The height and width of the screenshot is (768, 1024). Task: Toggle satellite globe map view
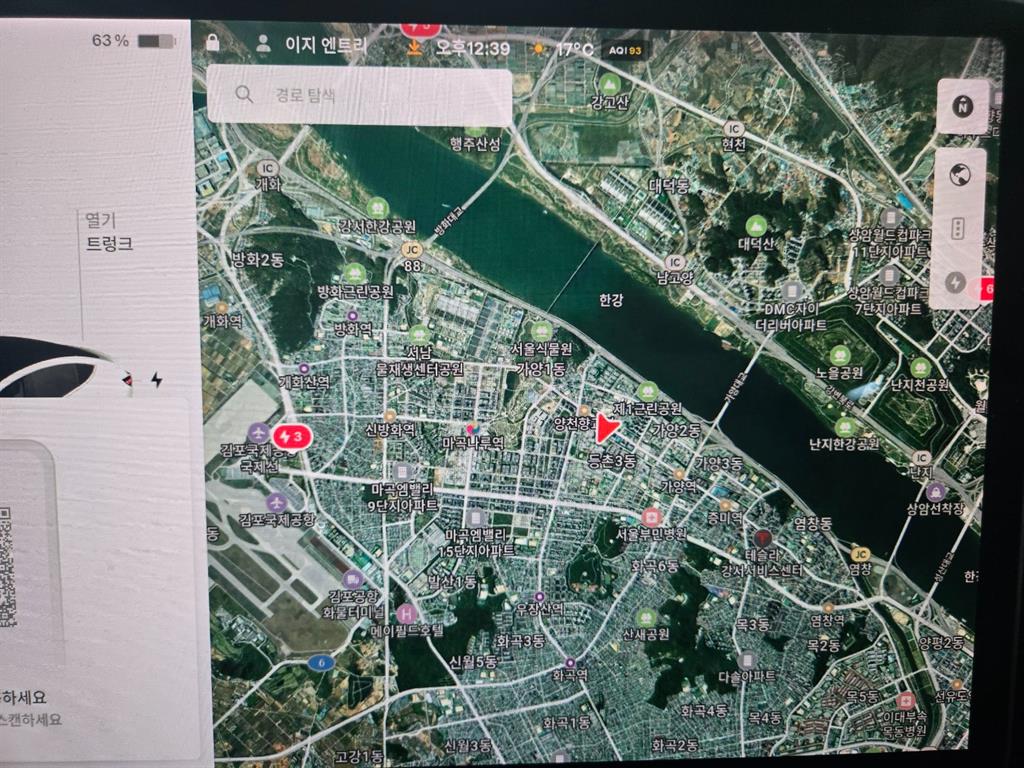[960, 175]
